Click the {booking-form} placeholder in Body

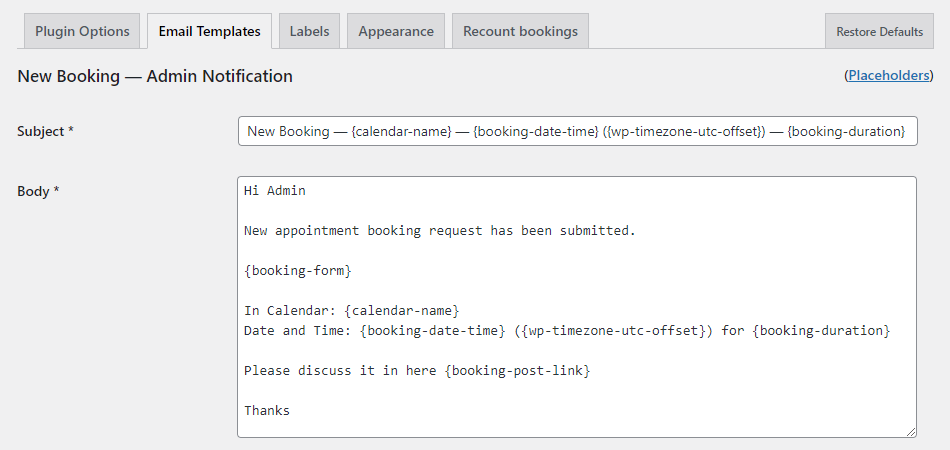coord(298,270)
